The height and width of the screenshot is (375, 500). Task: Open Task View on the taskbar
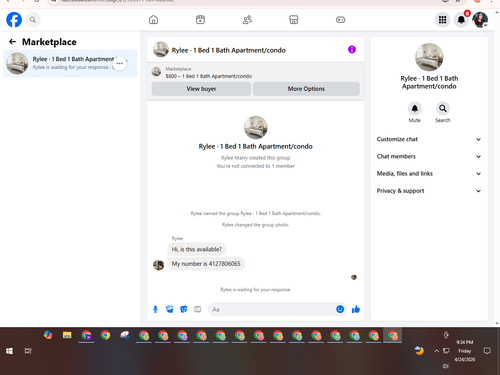(28, 351)
